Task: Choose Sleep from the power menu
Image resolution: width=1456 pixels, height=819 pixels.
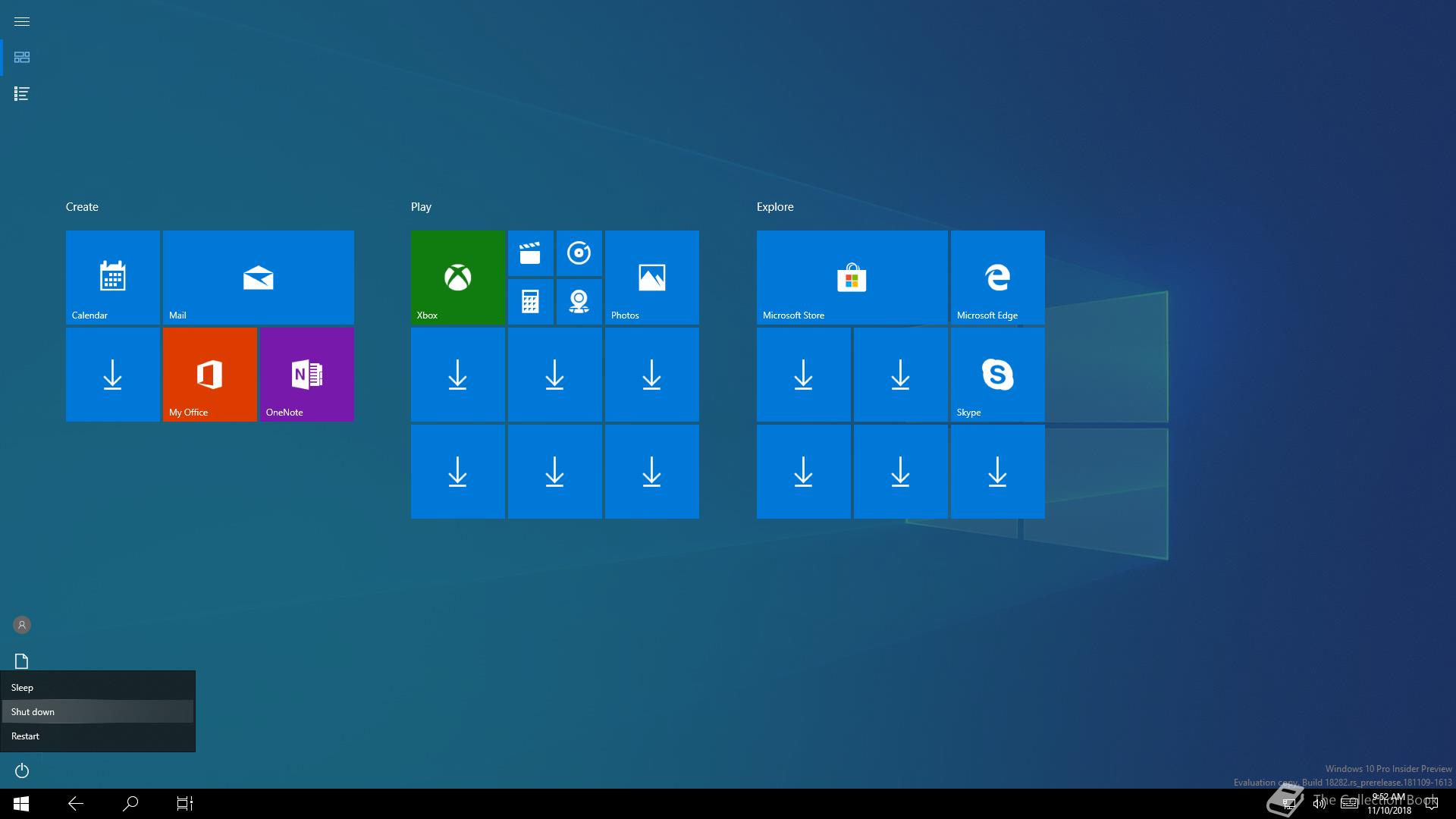Action: coord(98,687)
